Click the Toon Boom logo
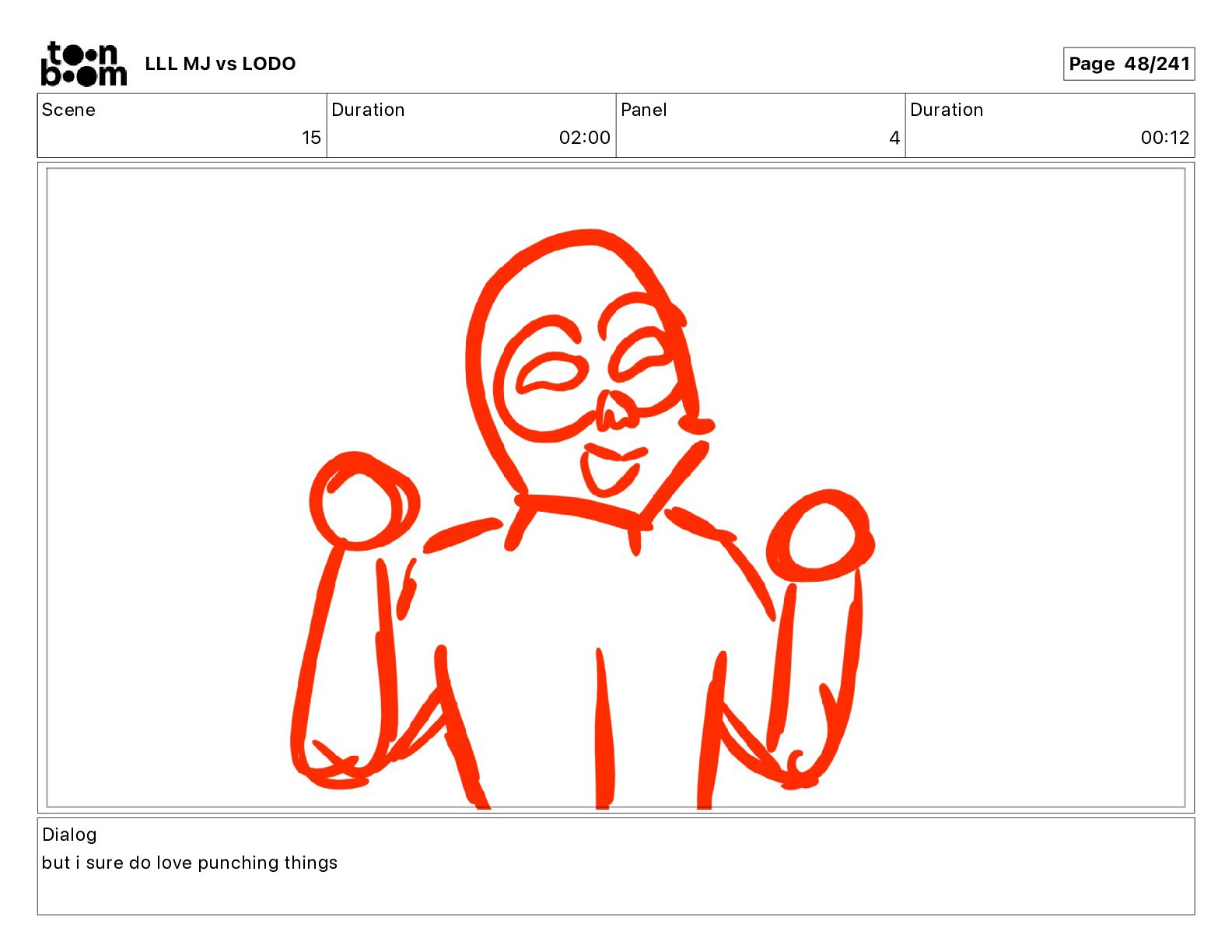The image size is (1232, 952). [x=83, y=64]
